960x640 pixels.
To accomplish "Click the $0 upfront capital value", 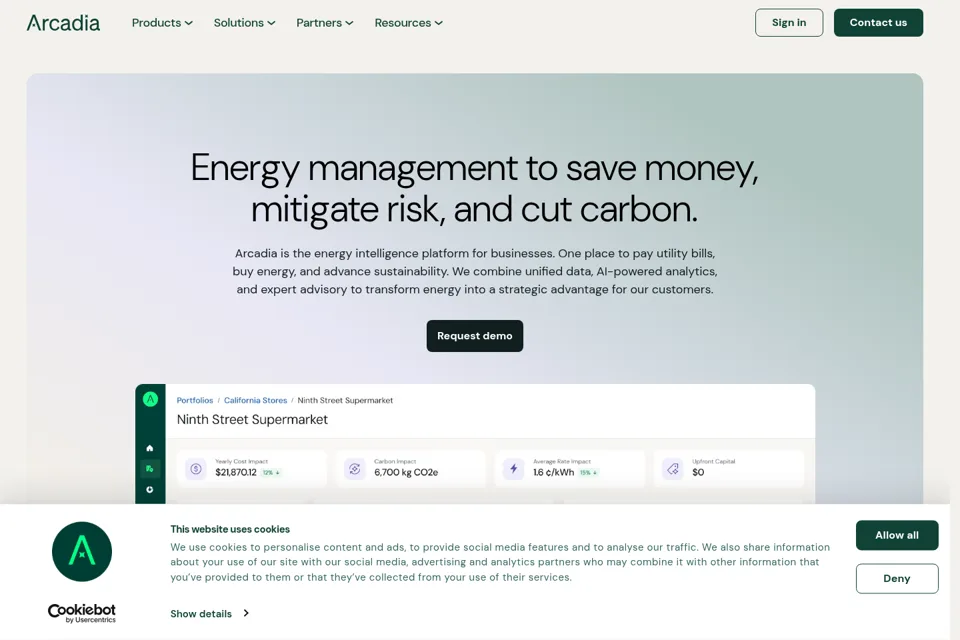I will [x=698, y=472].
